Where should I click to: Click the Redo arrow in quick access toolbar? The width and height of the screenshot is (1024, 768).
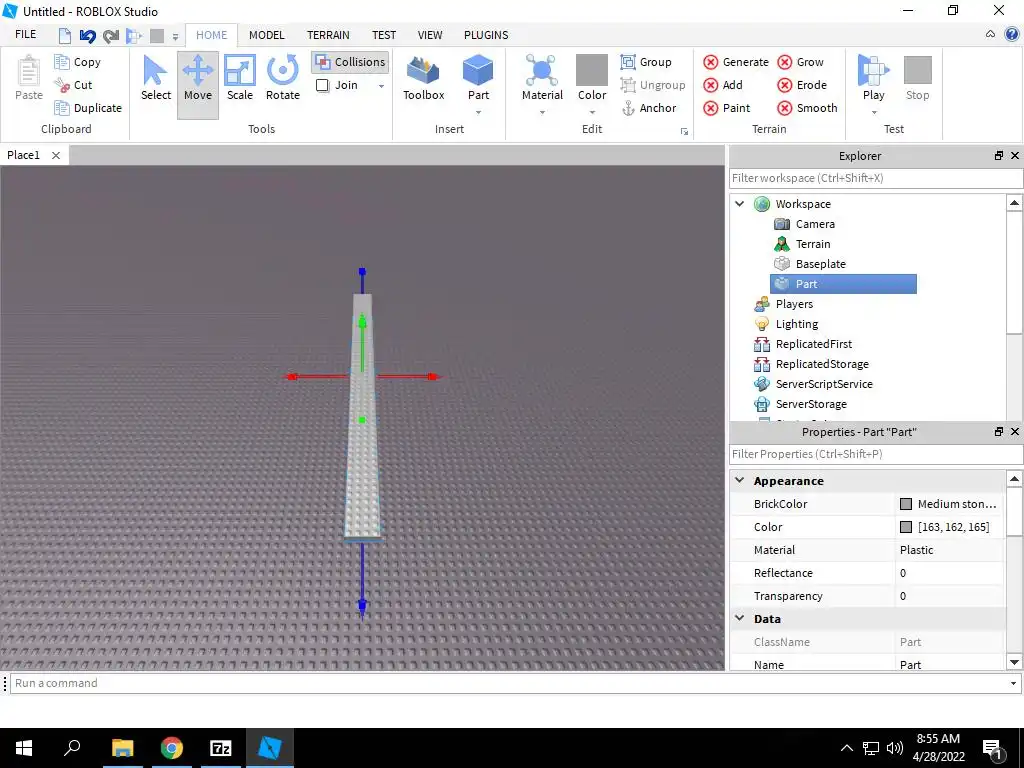tap(111, 36)
